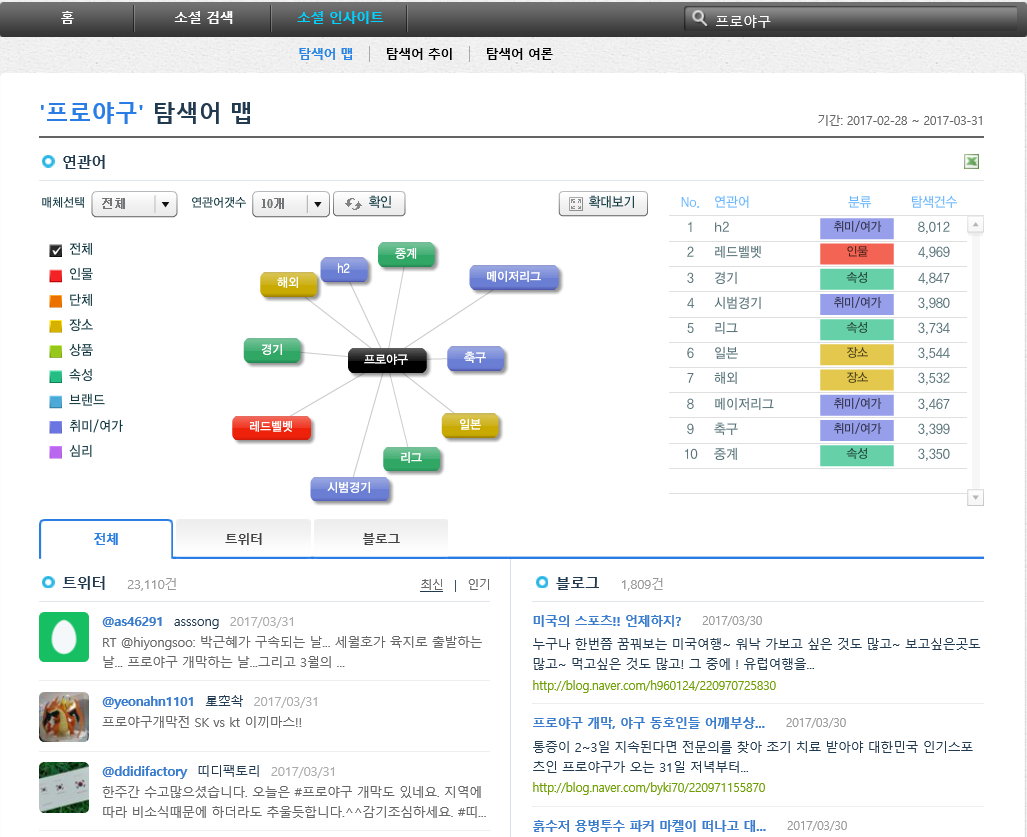Select 메이저리그 row in table
This screenshot has height=837, width=1027.
click(x=817, y=404)
